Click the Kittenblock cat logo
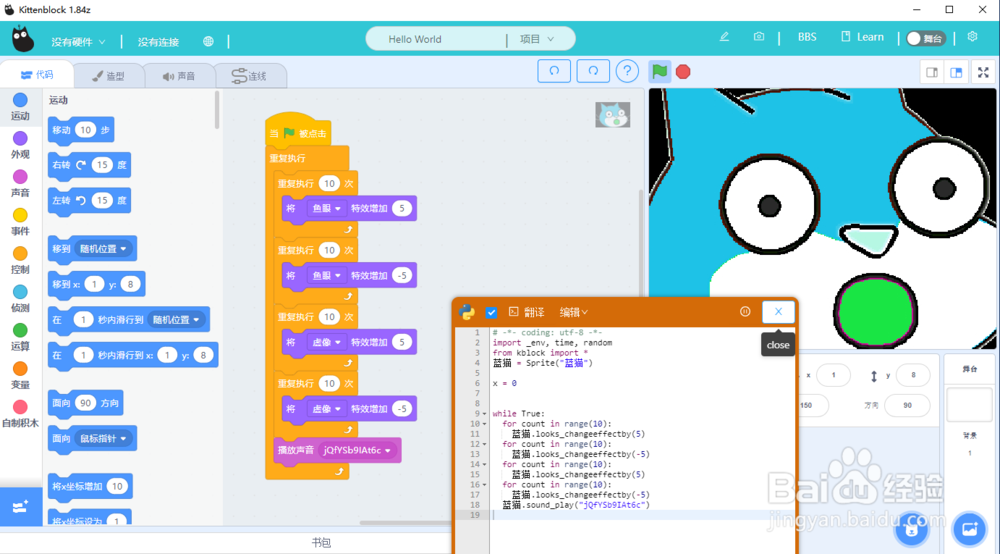The height and width of the screenshot is (554, 1000). [x=23, y=40]
